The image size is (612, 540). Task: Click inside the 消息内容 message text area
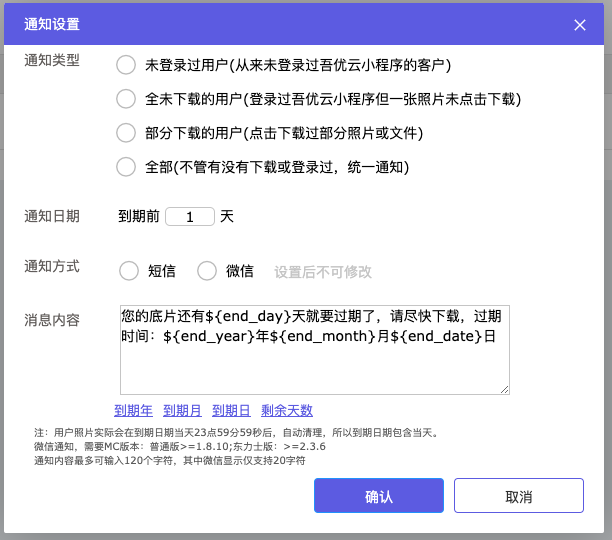[314, 365]
